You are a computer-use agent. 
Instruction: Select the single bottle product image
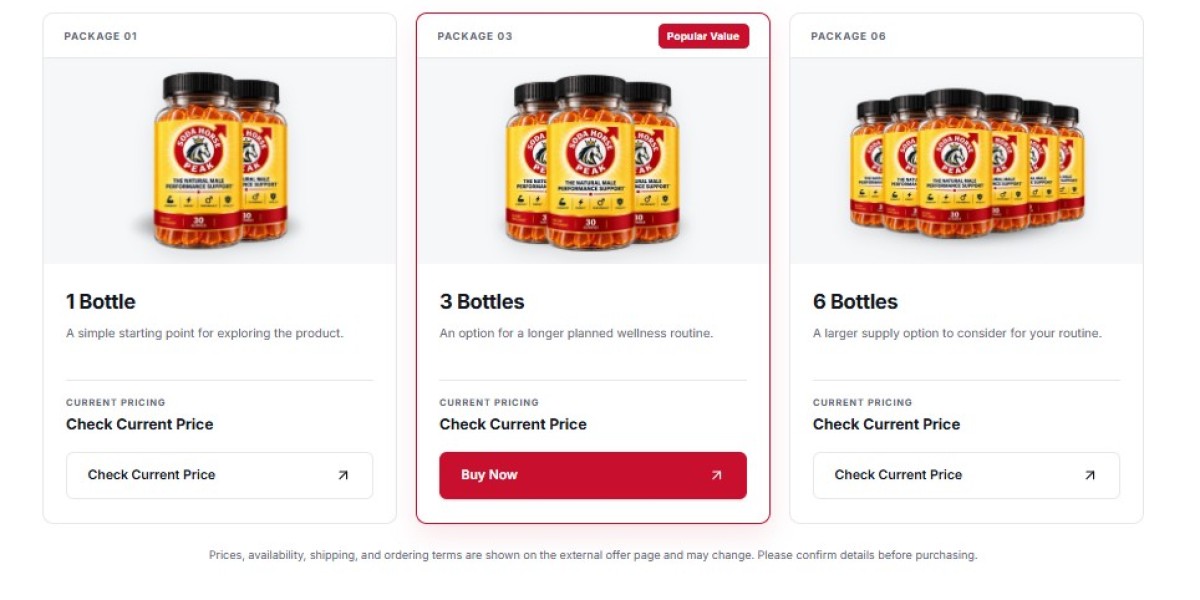click(x=219, y=160)
